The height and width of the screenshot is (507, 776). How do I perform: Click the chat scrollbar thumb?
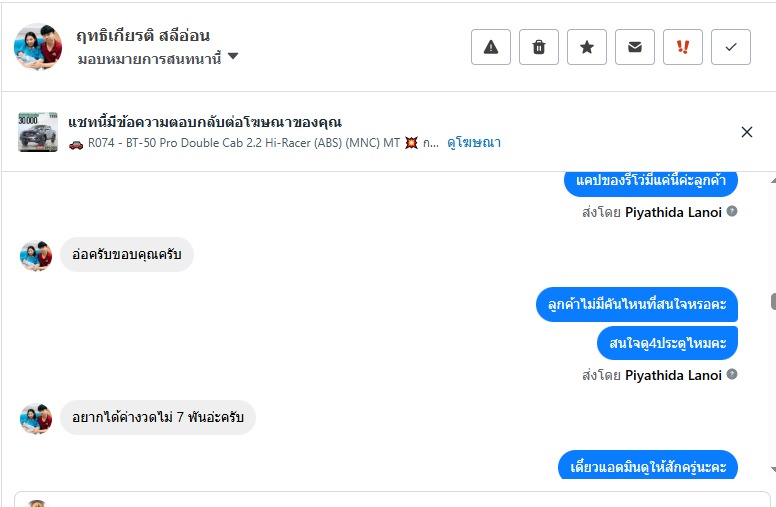tap(772, 302)
